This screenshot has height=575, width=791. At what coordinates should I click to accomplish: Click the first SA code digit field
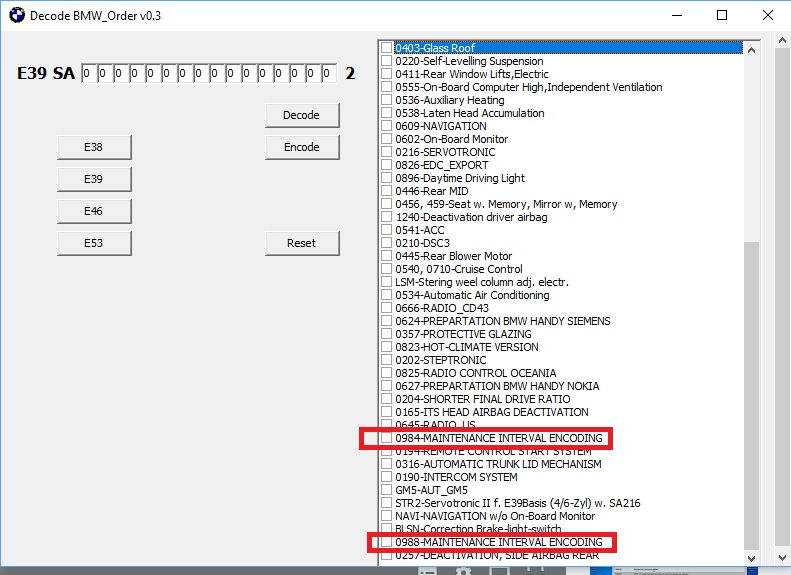[x=88, y=74]
